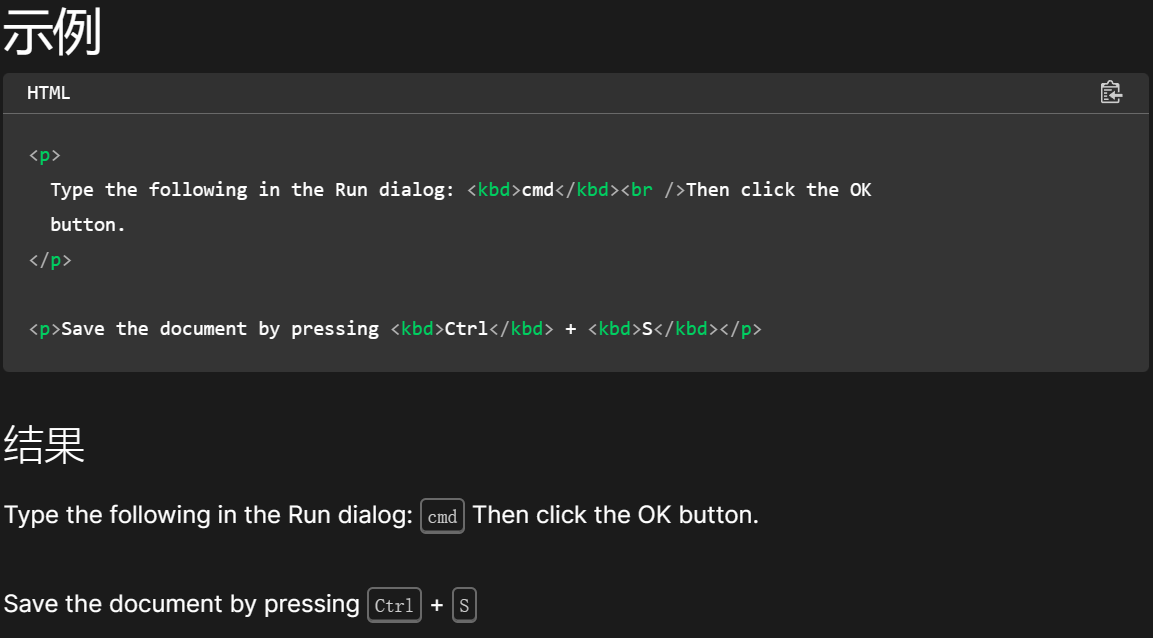Click the opening <p> tag on first code line
The width and height of the screenshot is (1153, 638).
tap(44, 155)
